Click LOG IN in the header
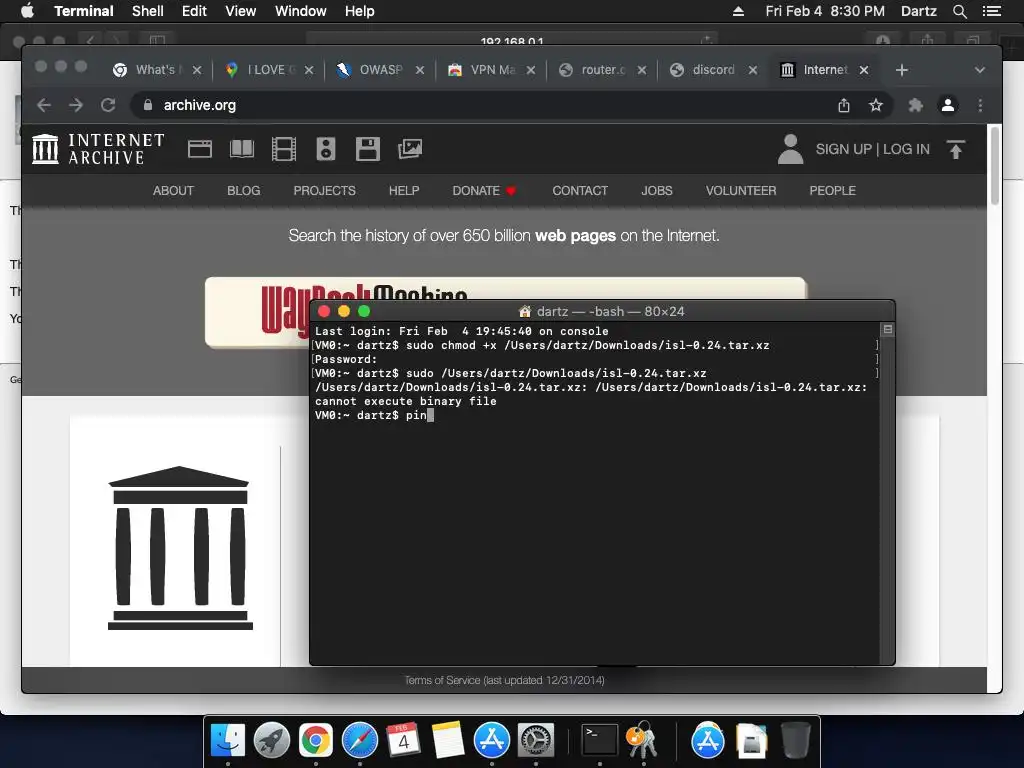1024x768 pixels. (x=906, y=149)
